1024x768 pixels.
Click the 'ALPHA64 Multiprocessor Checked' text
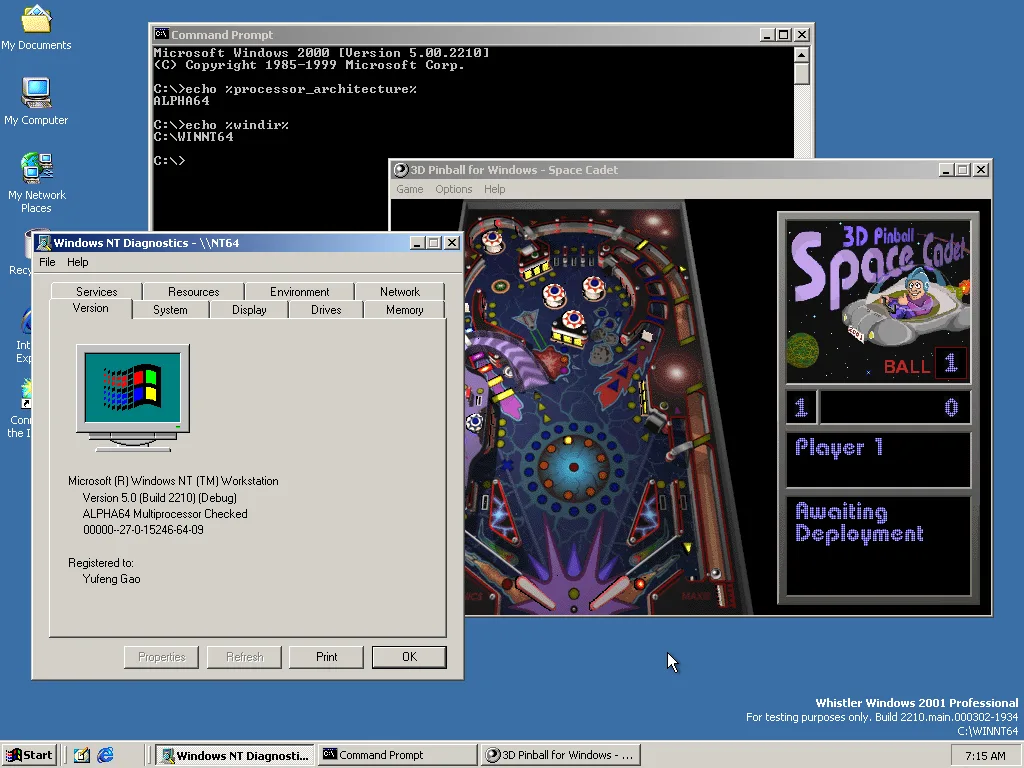[x=165, y=514]
